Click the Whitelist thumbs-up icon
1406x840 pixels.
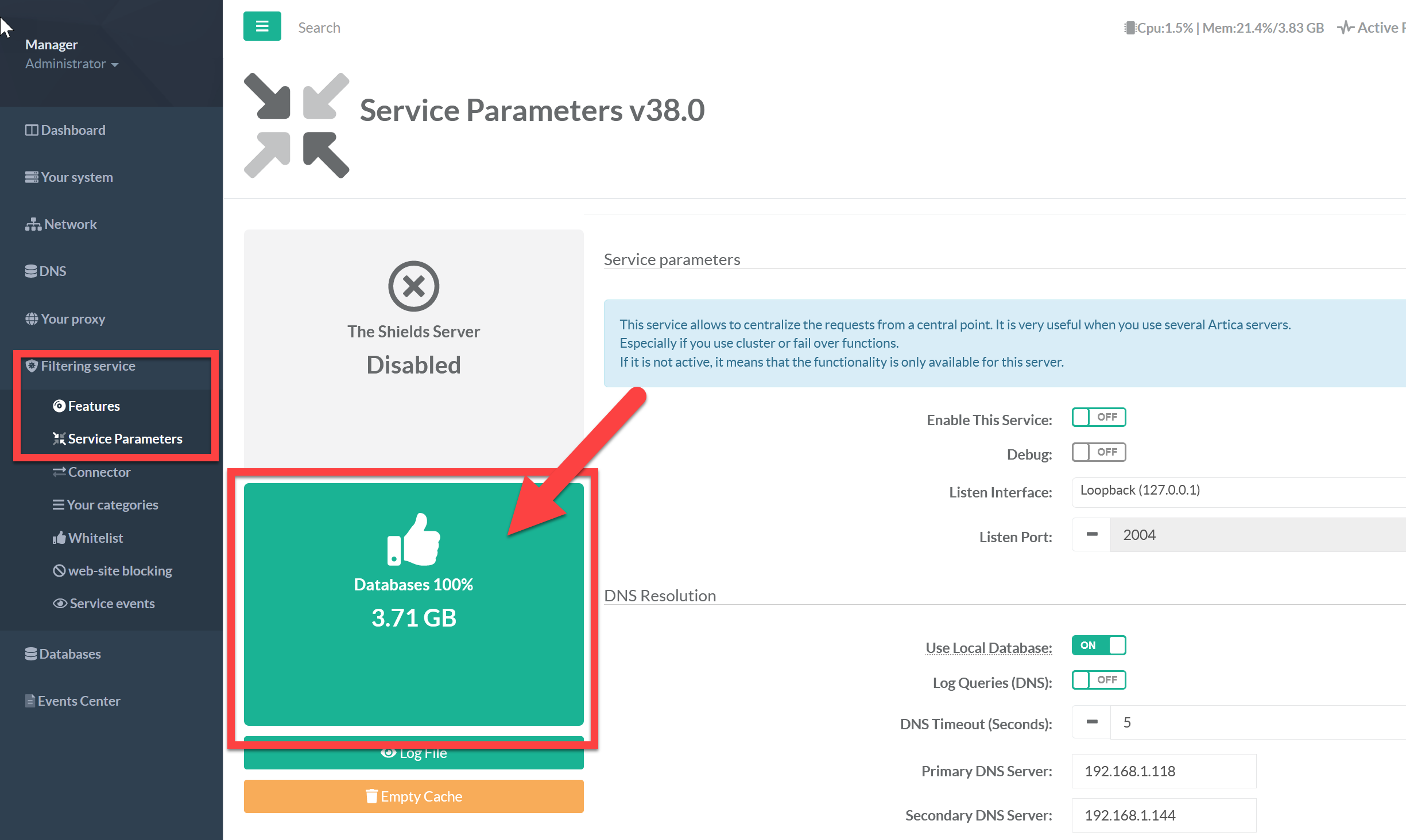pyautogui.click(x=59, y=538)
